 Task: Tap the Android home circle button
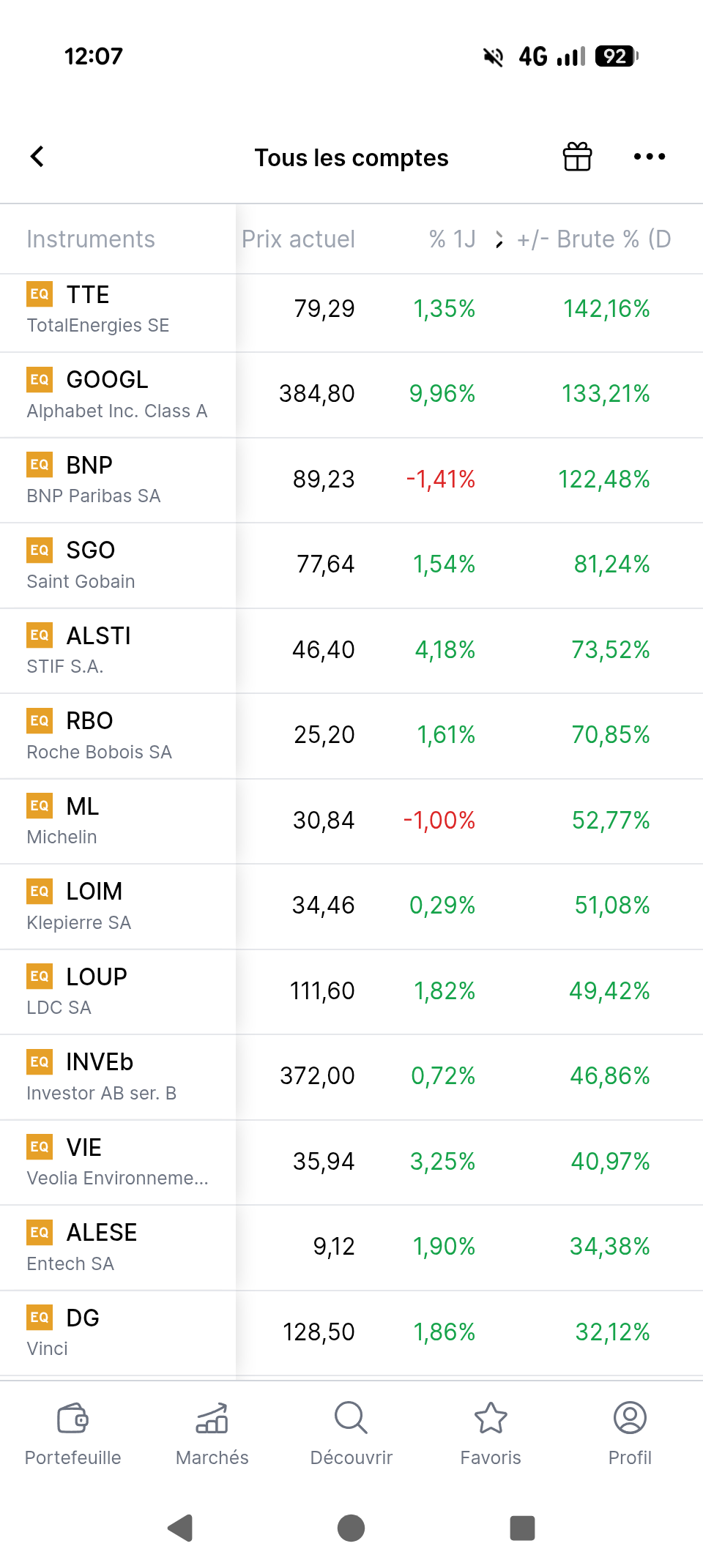(x=351, y=1528)
